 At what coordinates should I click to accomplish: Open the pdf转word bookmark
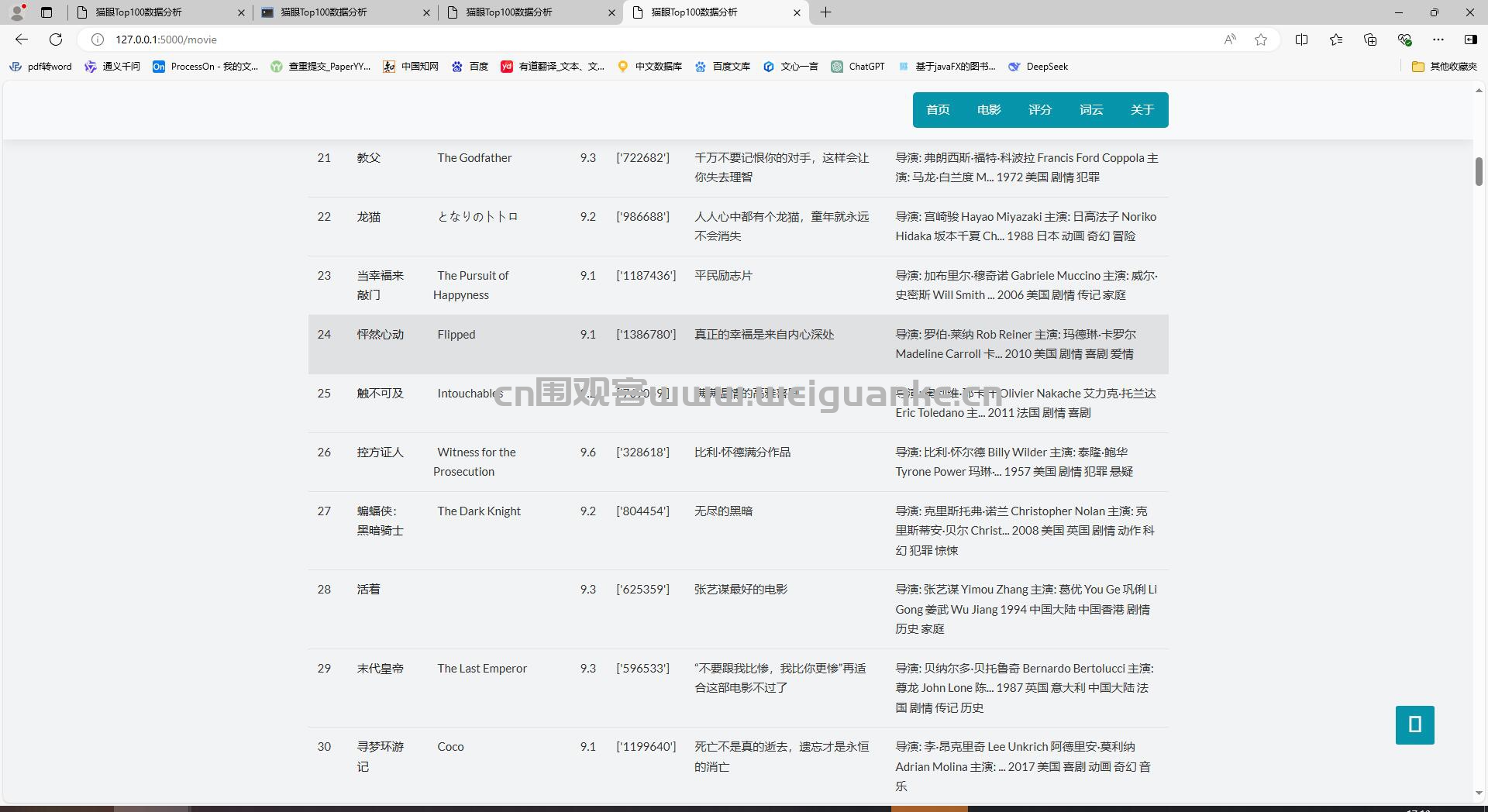pyautogui.click(x=40, y=67)
